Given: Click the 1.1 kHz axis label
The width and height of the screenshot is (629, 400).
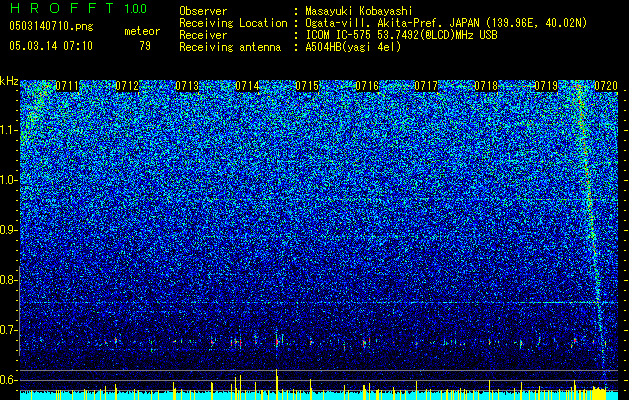Looking at the screenshot, I should coord(9,130).
